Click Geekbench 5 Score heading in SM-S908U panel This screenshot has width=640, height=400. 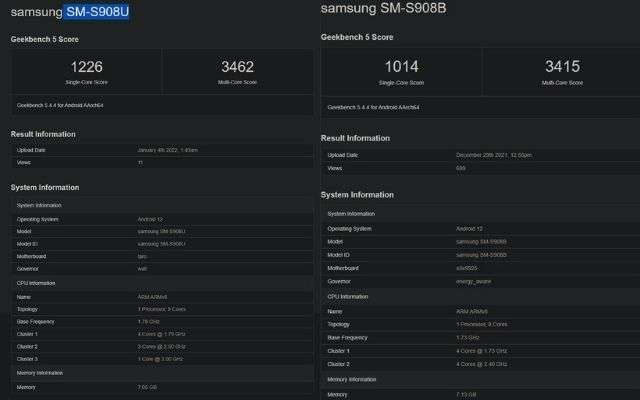pos(44,39)
